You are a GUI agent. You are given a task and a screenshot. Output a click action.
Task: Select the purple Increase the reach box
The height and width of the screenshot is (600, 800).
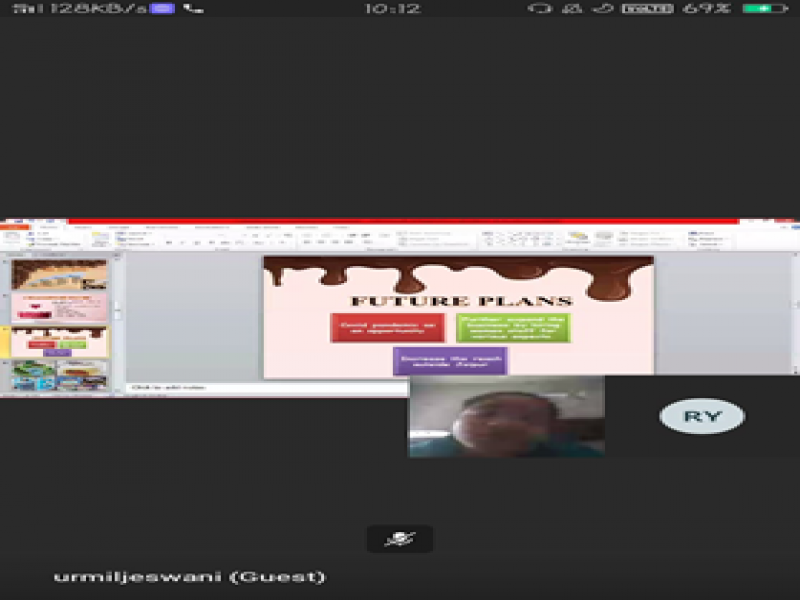(450, 361)
